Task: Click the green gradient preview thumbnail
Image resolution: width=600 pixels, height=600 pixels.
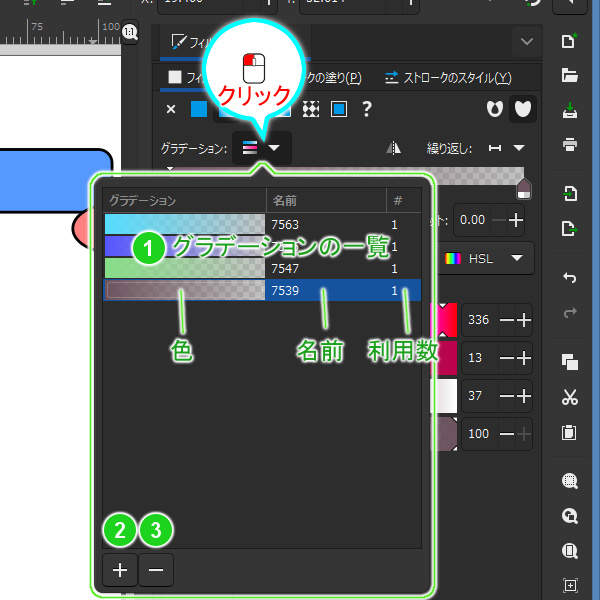Action: 185,268
